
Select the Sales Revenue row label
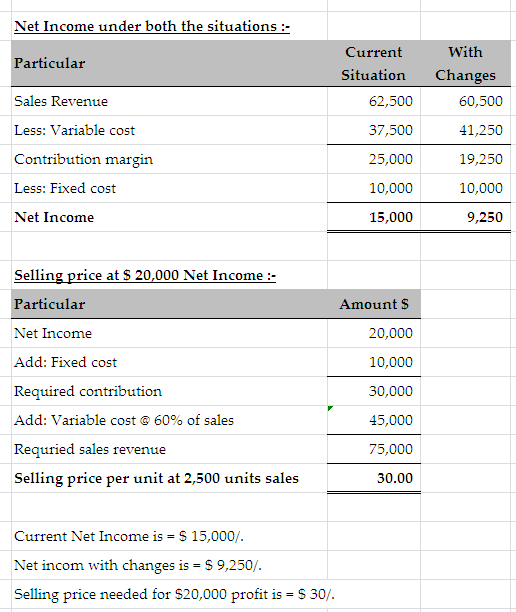tap(61, 101)
